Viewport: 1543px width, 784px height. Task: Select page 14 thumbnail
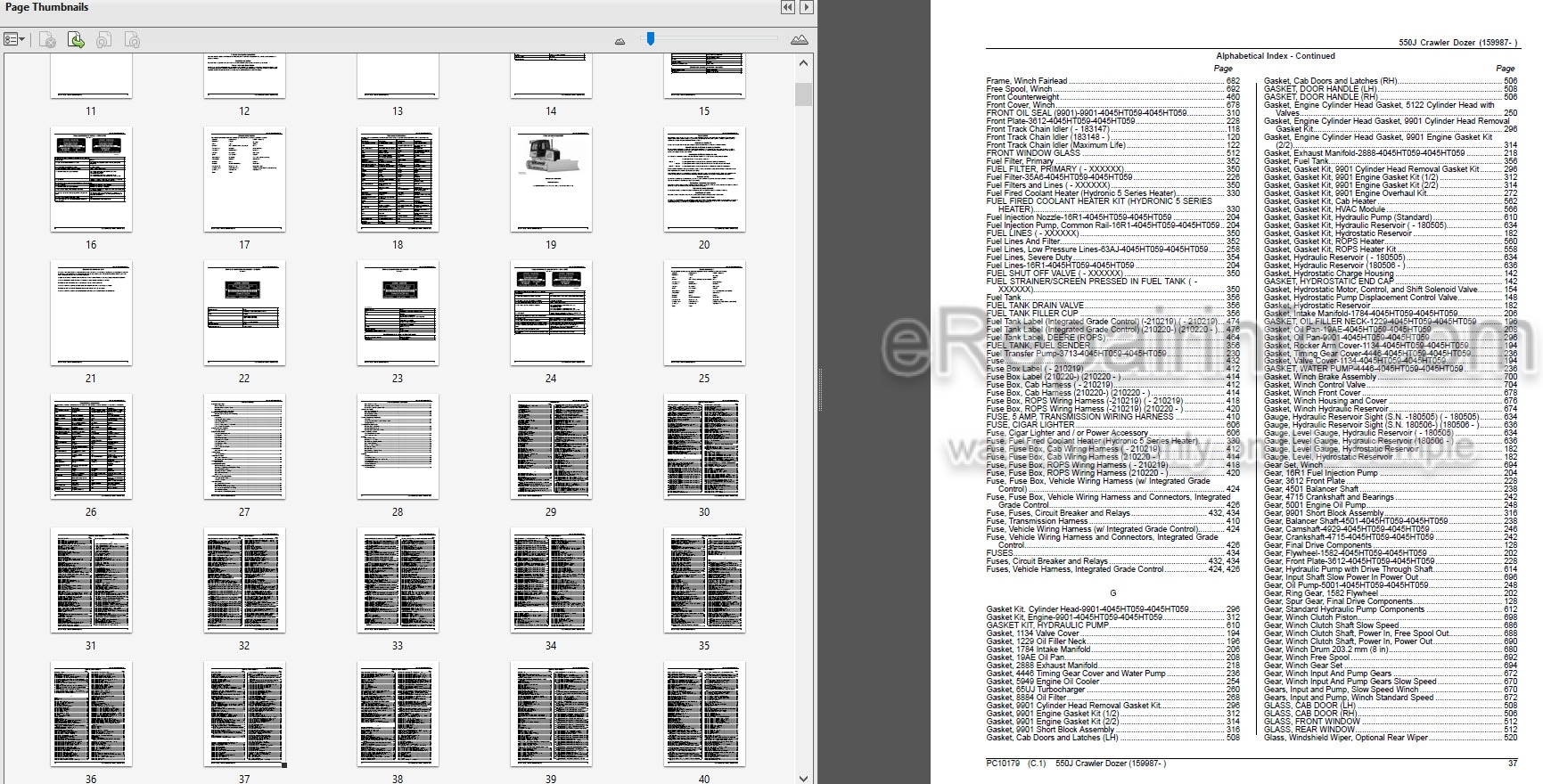coord(551,76)
